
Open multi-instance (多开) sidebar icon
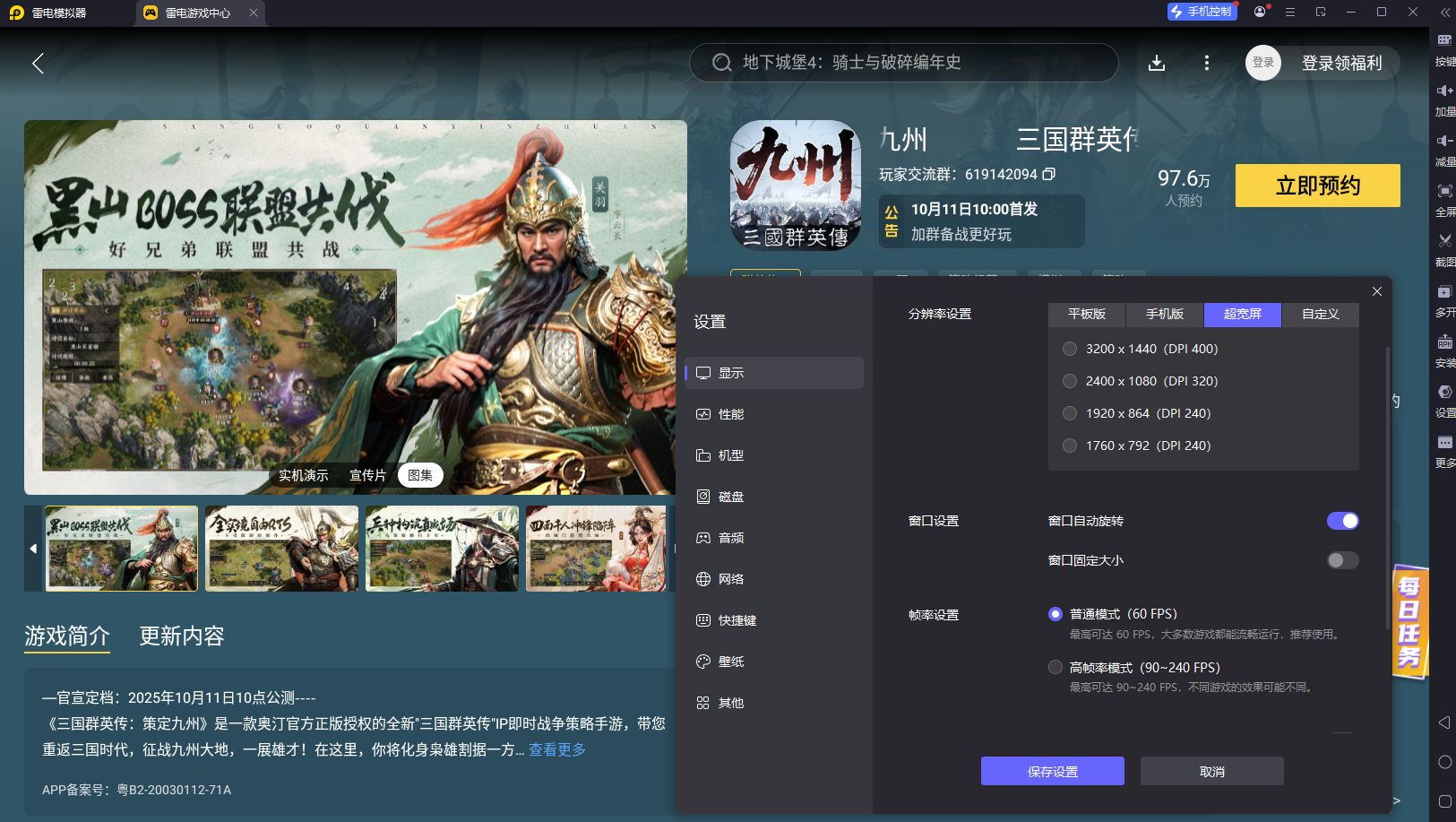(x=1444, y=299)
